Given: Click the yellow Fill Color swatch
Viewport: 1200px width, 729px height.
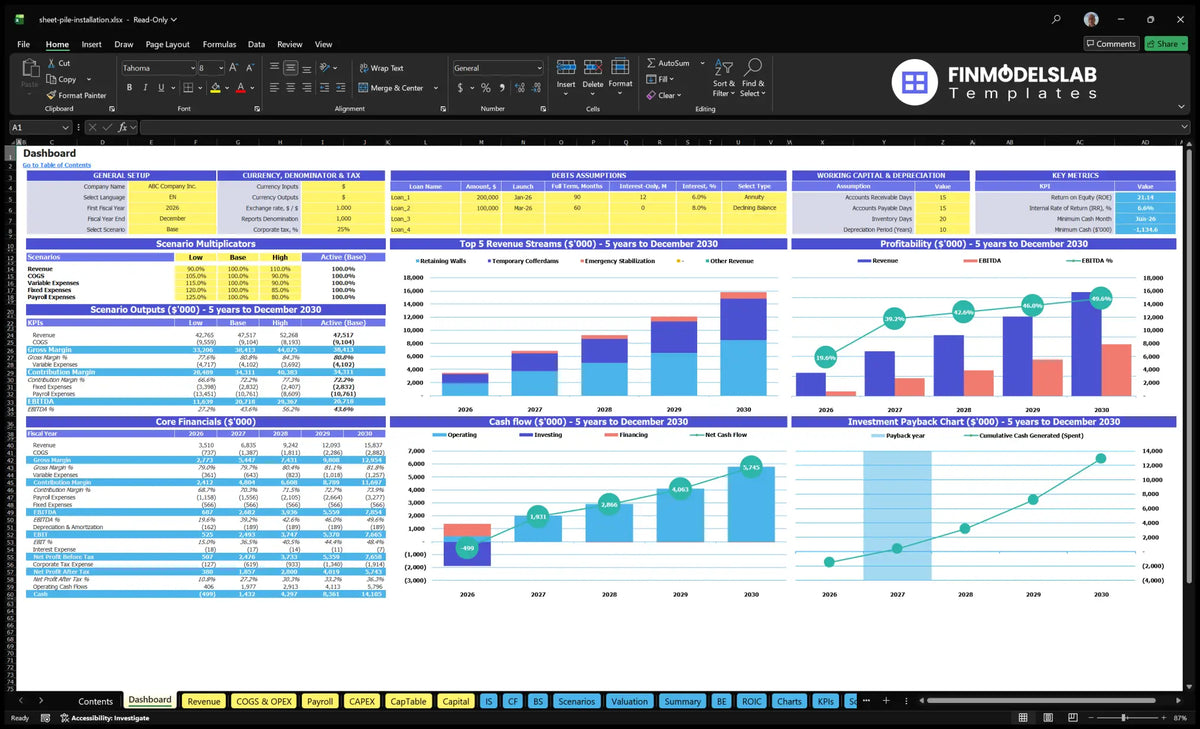Looking at the screenshot, I should click(215, 88).
